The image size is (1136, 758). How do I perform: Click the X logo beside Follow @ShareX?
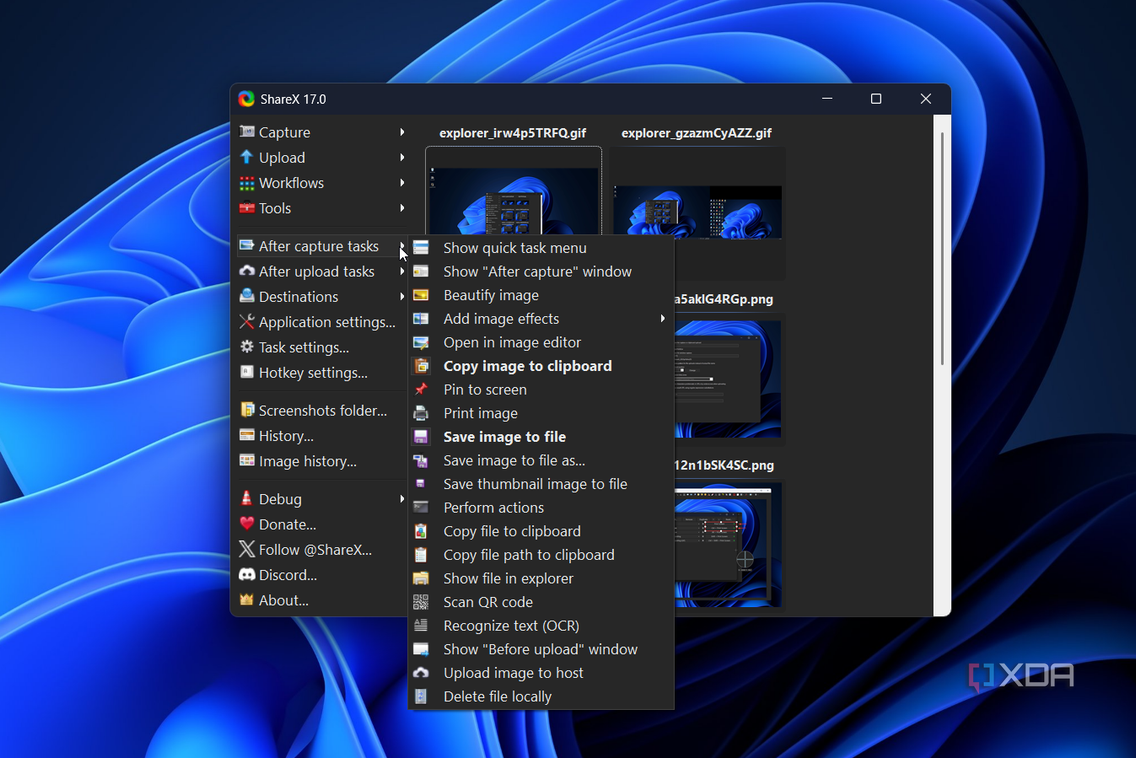[x=247, y=549]
